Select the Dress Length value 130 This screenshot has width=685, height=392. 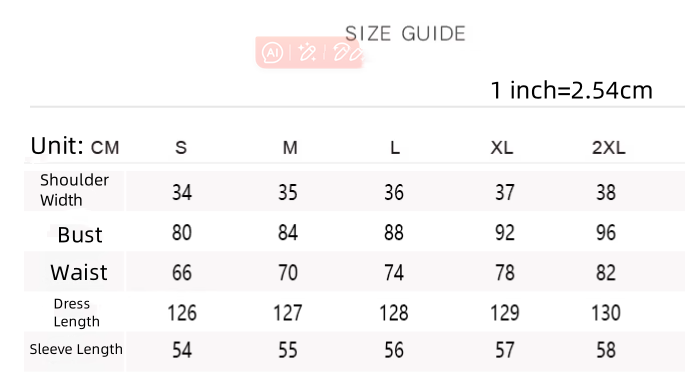[x=606, y=313]
